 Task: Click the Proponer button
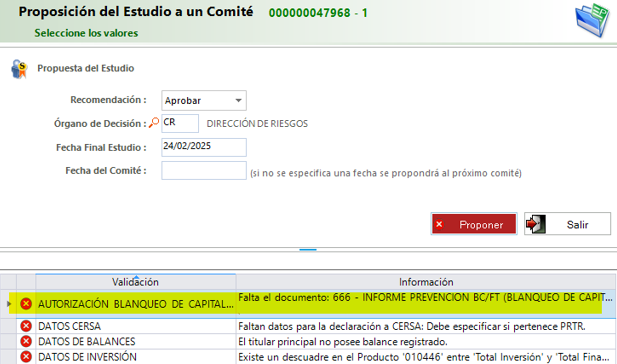[474, 224]
